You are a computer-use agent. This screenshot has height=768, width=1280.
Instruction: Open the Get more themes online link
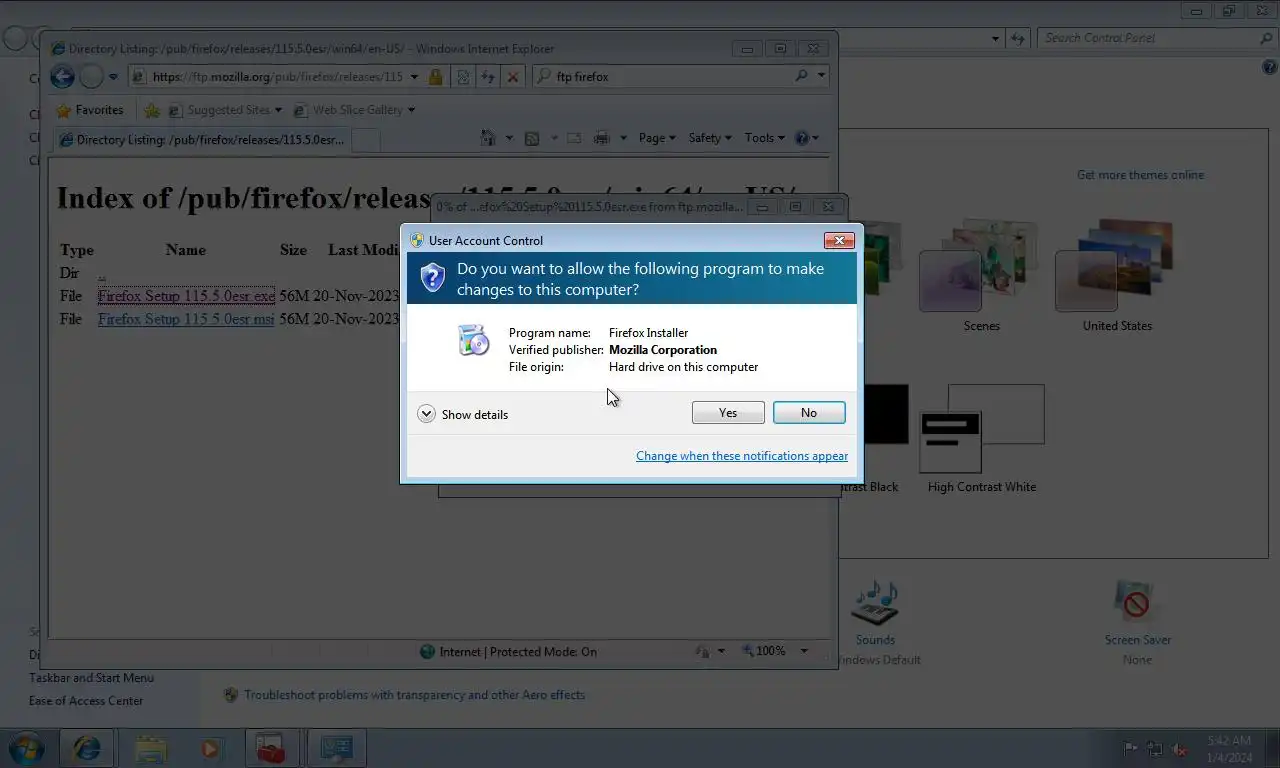coord(1140,175)
